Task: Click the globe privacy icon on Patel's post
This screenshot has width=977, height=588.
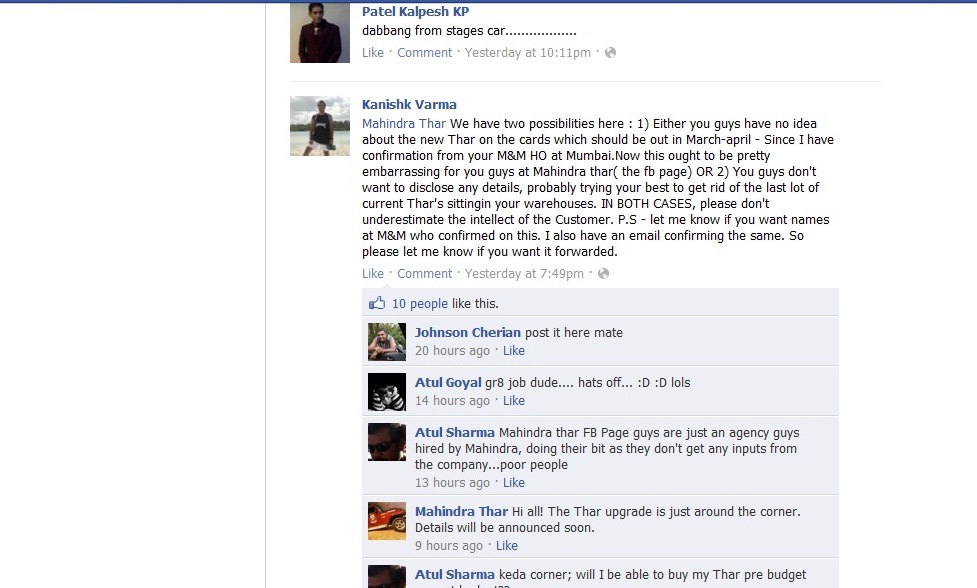Action: pos(611,53)
